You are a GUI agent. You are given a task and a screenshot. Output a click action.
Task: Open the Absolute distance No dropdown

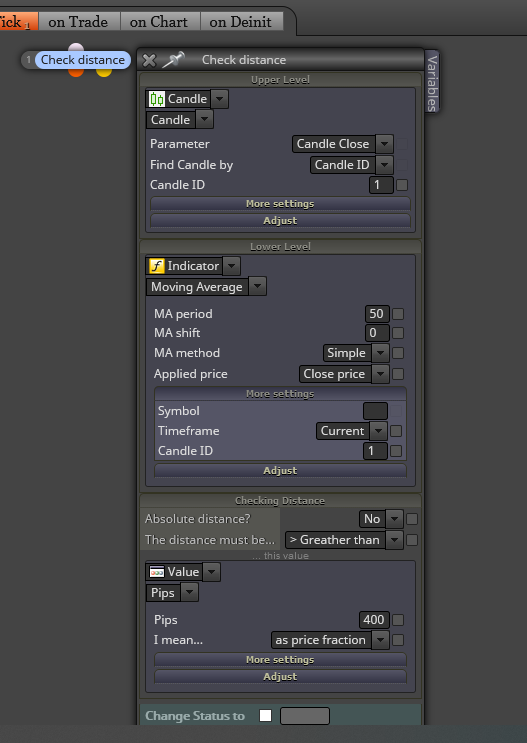[394, 519]
